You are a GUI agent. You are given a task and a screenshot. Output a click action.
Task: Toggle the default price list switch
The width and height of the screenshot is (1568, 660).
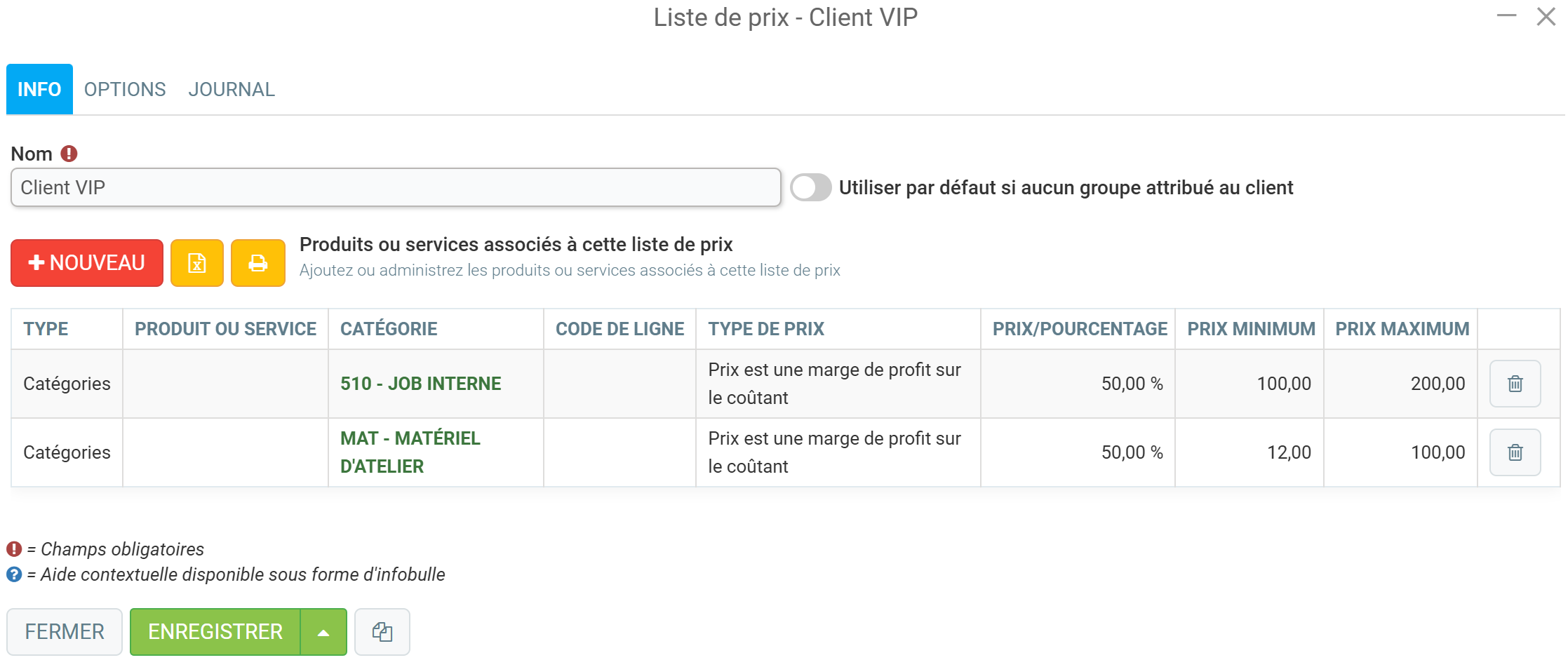[810, 187]
